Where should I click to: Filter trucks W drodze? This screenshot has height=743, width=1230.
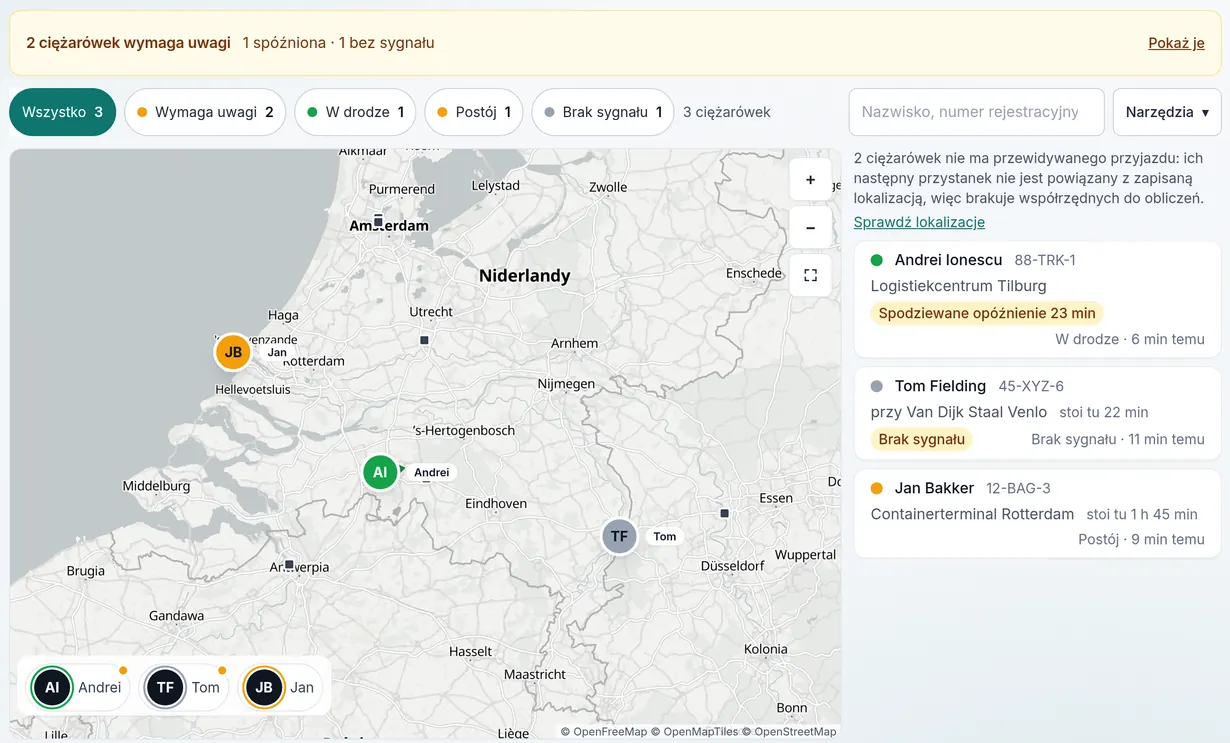tap(355, 112)
